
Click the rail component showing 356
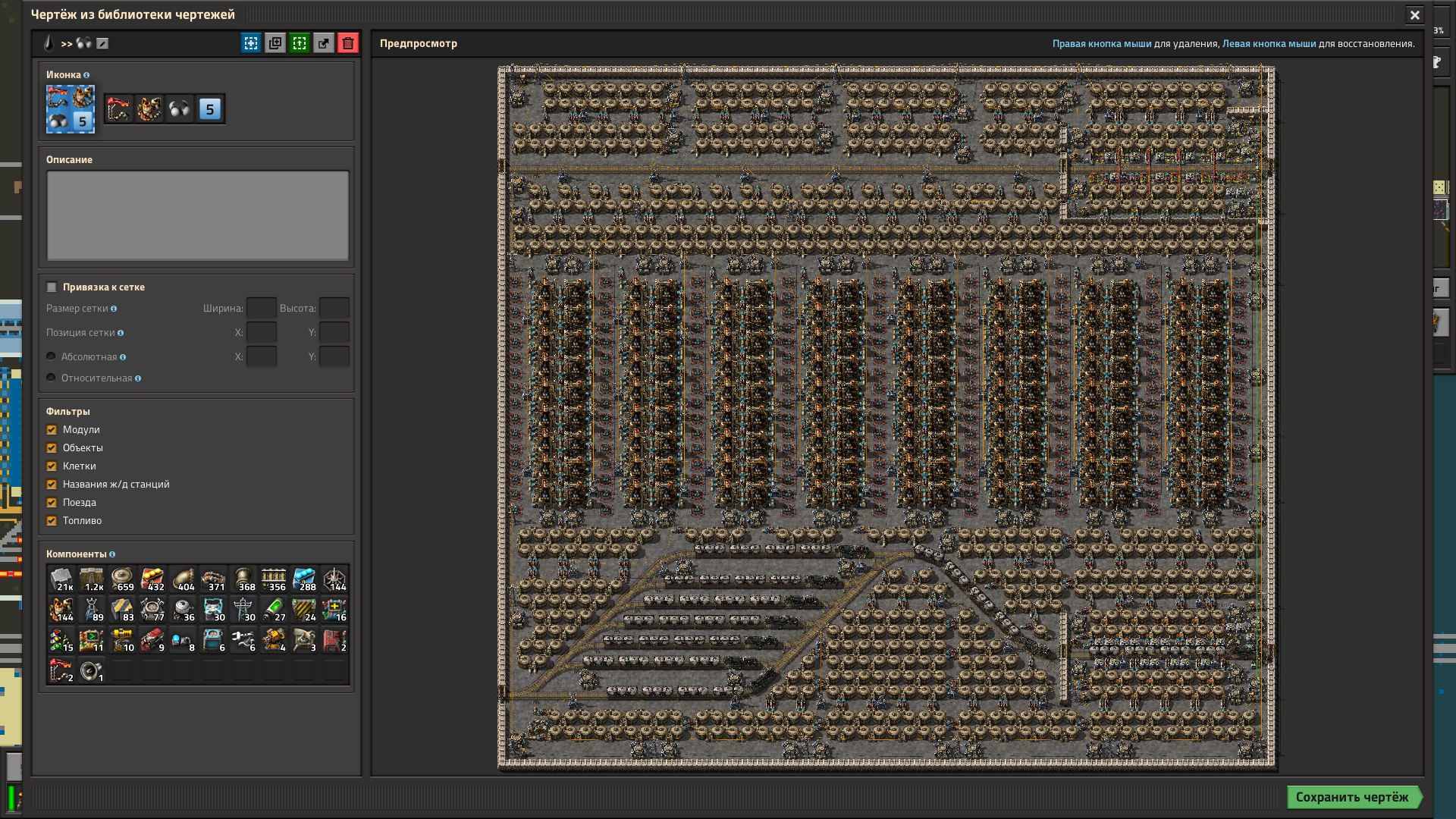point(274,579)
